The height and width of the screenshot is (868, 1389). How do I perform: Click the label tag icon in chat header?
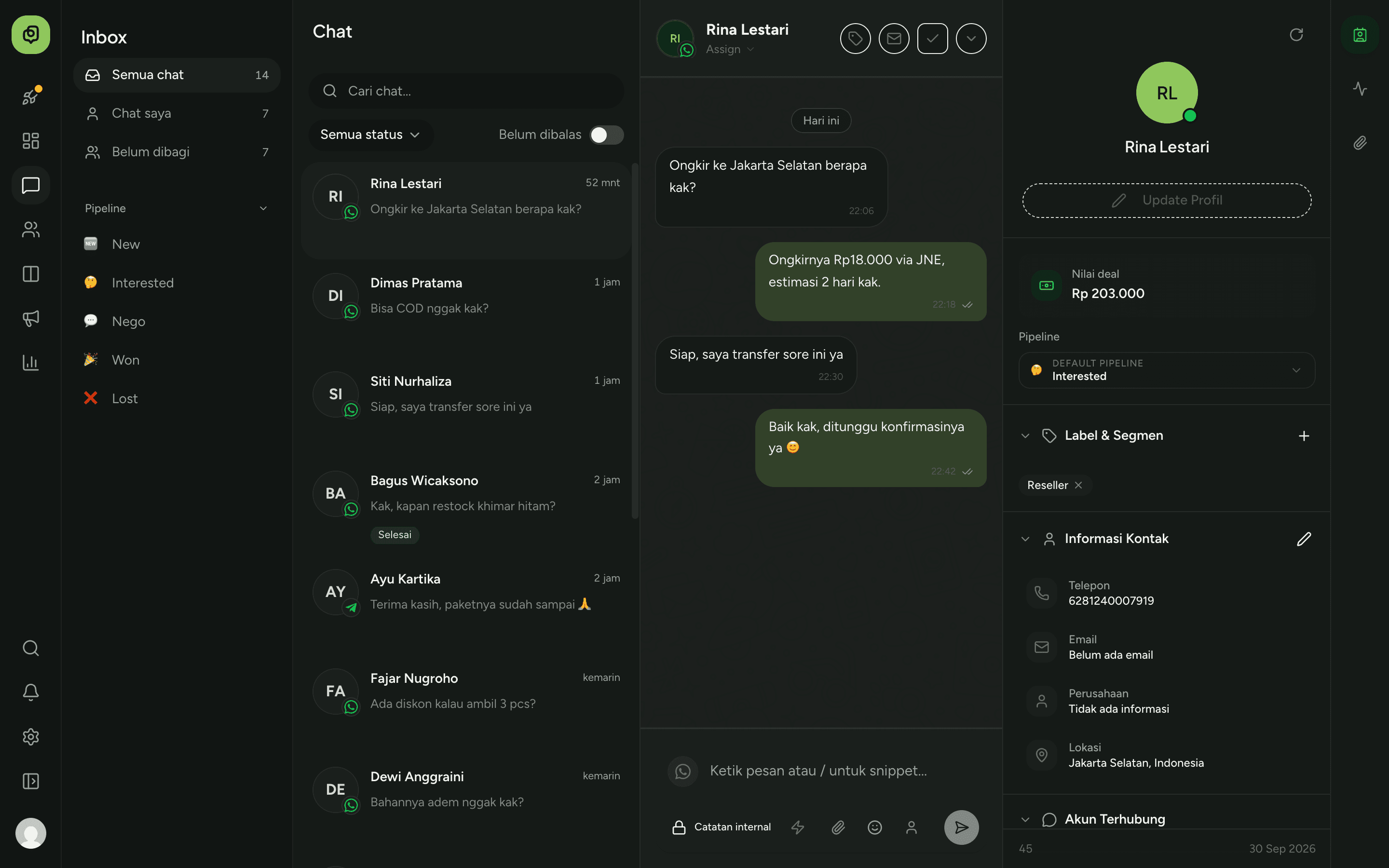tap(855, 39)
